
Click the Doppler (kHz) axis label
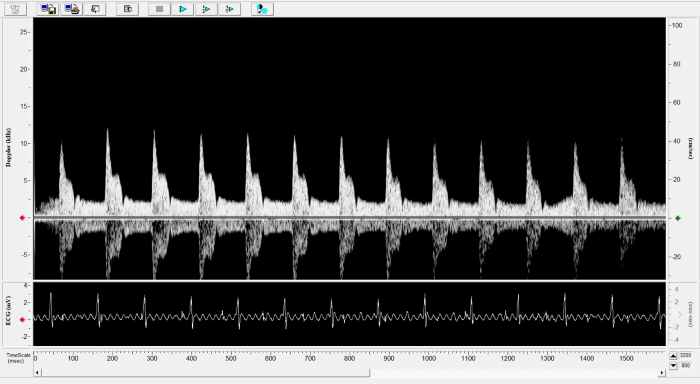click(x=8, y=148)
